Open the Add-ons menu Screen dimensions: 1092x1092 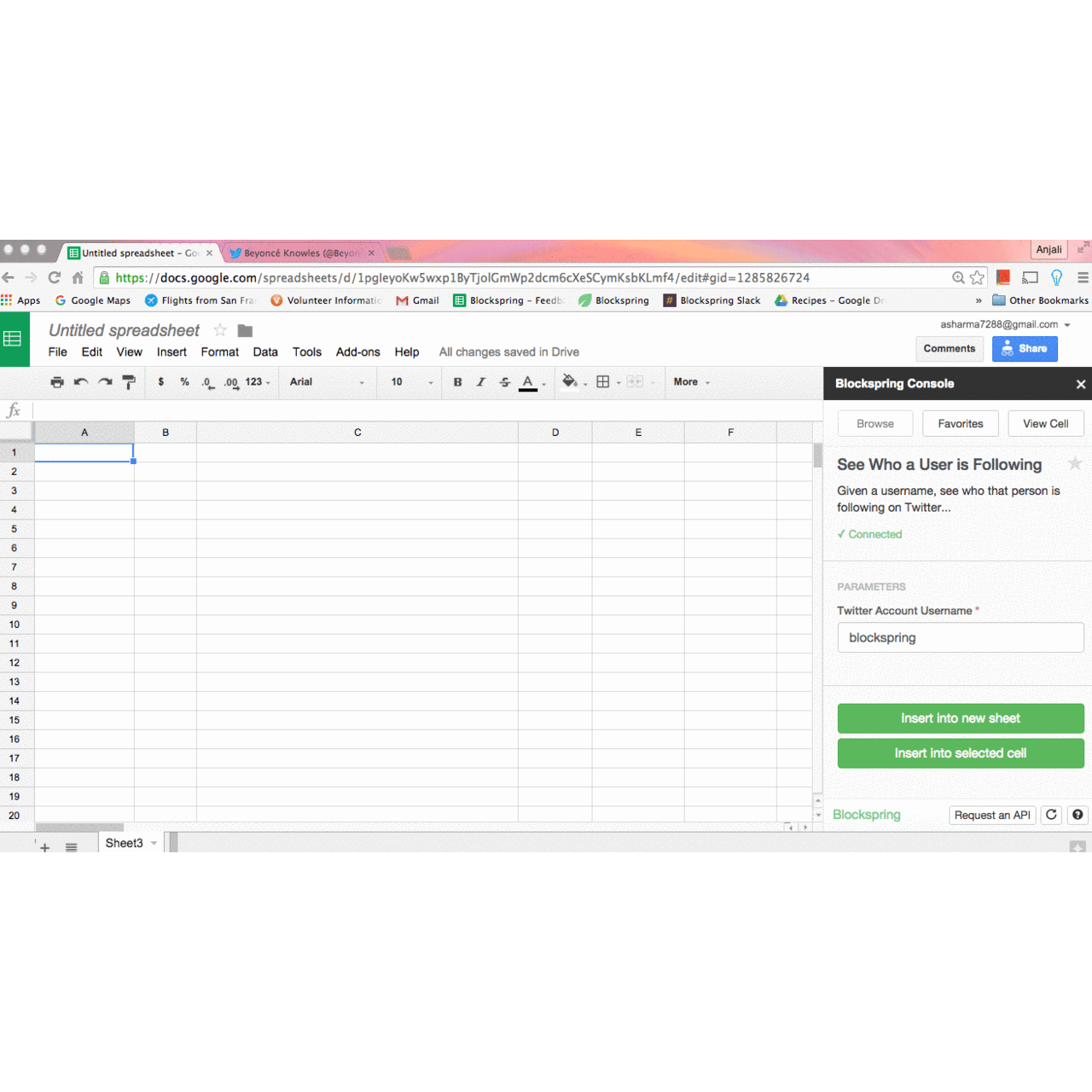click(357, 352)
